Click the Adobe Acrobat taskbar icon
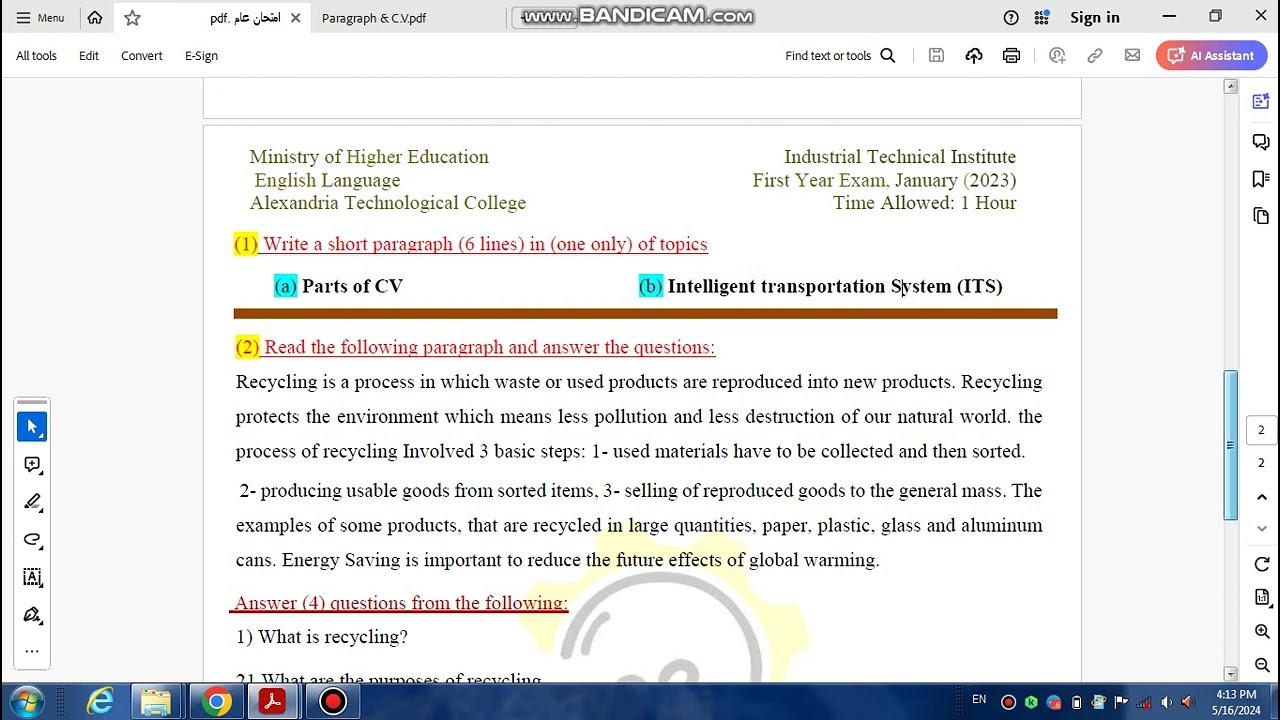This screenshot has height=720, width=1280. tap(273, 702)
